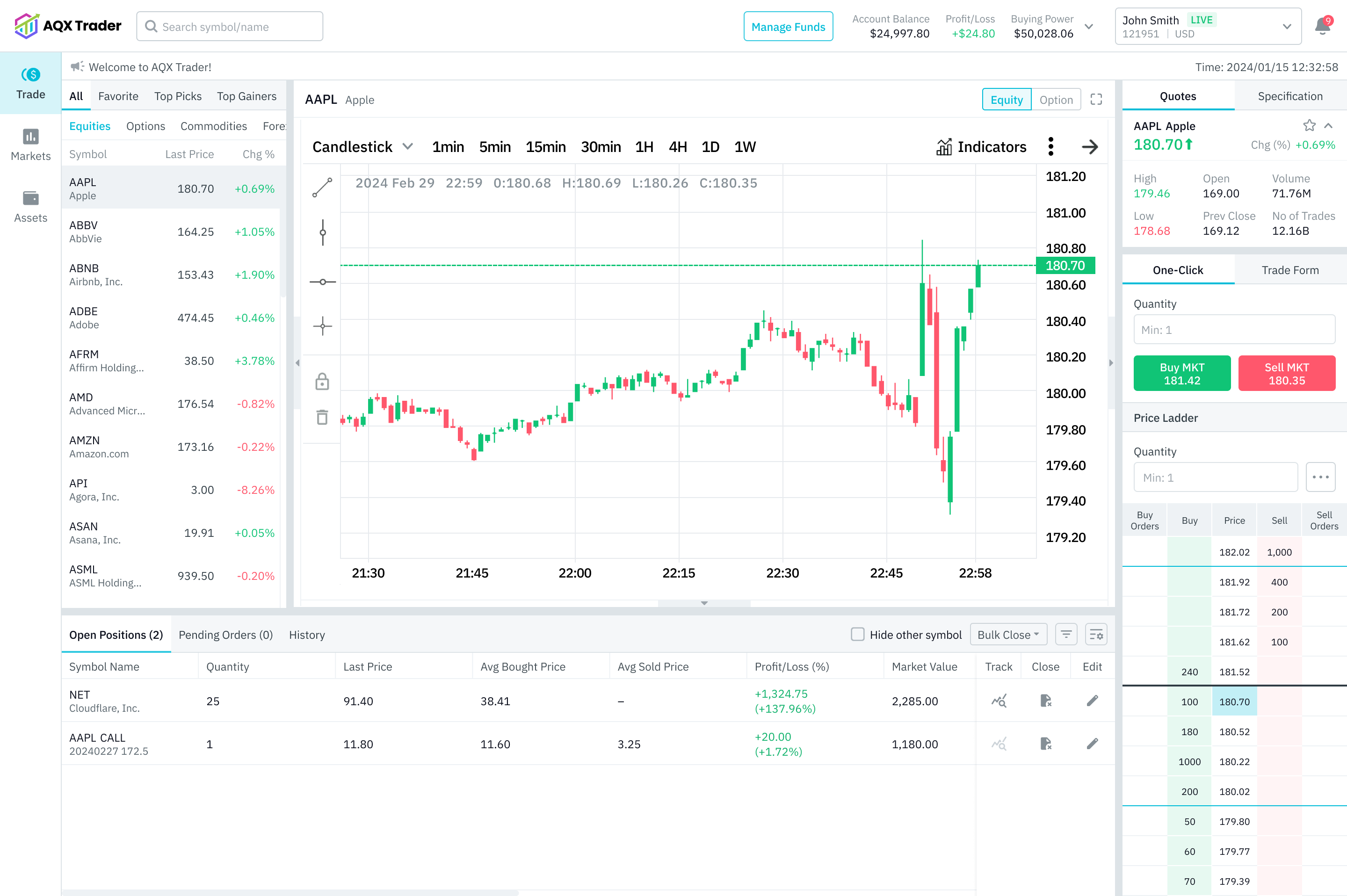Lock chart drawings with the padlock icon
This screenshot has width=1347, height=896.
coord(322,381)
